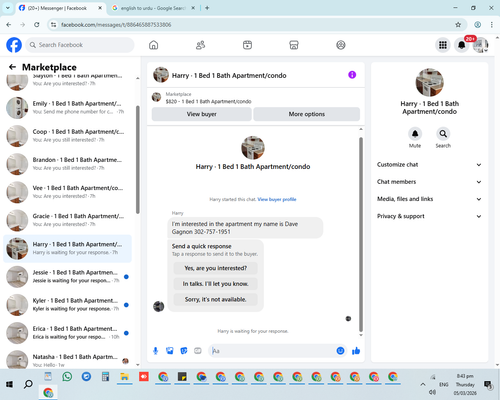The height and width of the screenshot is (400, 500).
Task: Send a thumbs up like
Action: pyautogui.click(x=356, y=351)
